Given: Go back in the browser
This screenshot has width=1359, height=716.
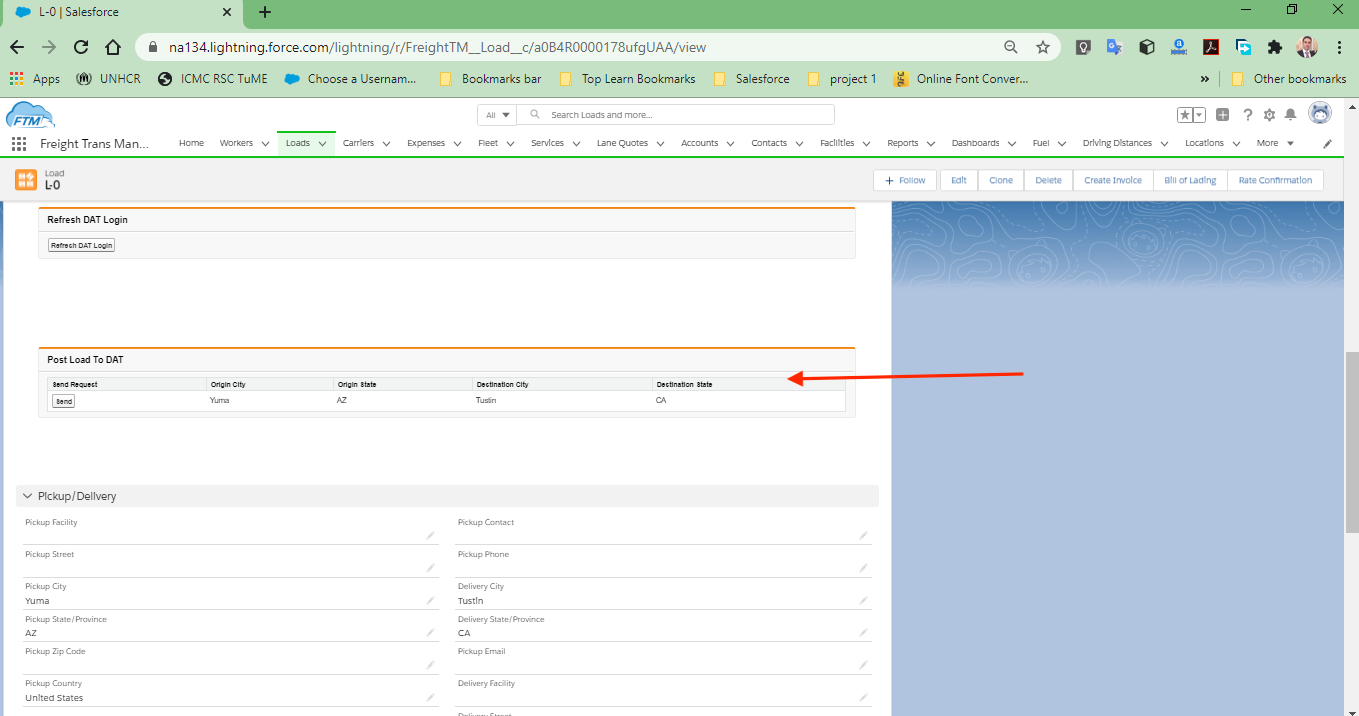Looking at the screenshot, I should 17,47.
